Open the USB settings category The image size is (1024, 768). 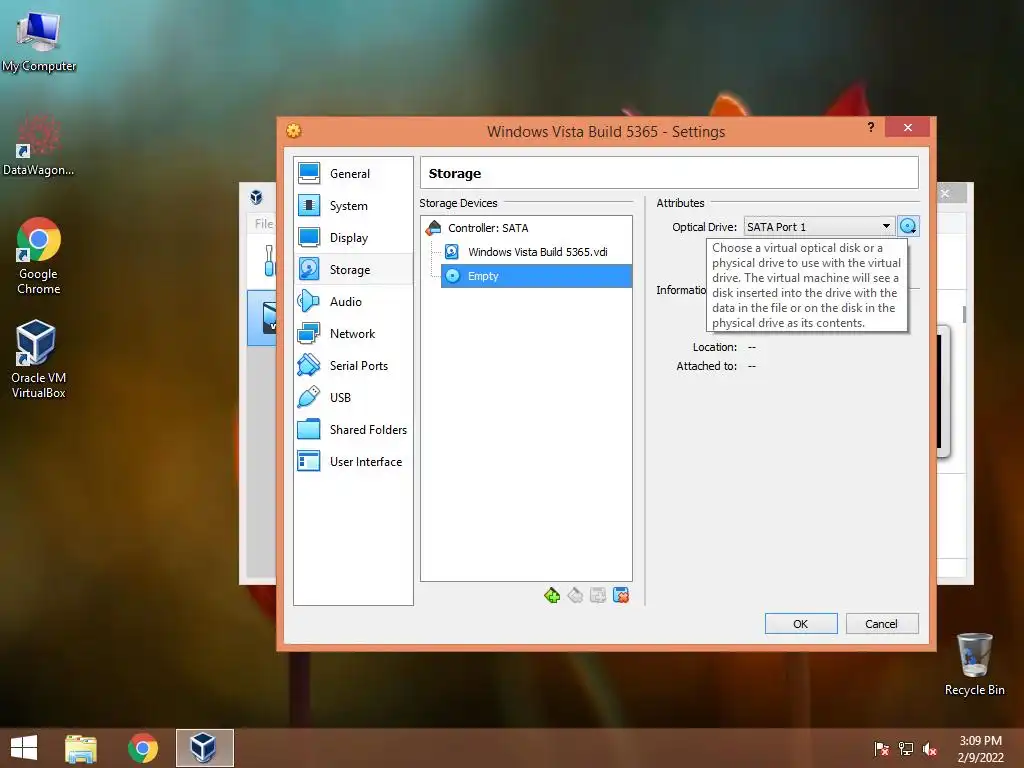[x=353, y=398]
